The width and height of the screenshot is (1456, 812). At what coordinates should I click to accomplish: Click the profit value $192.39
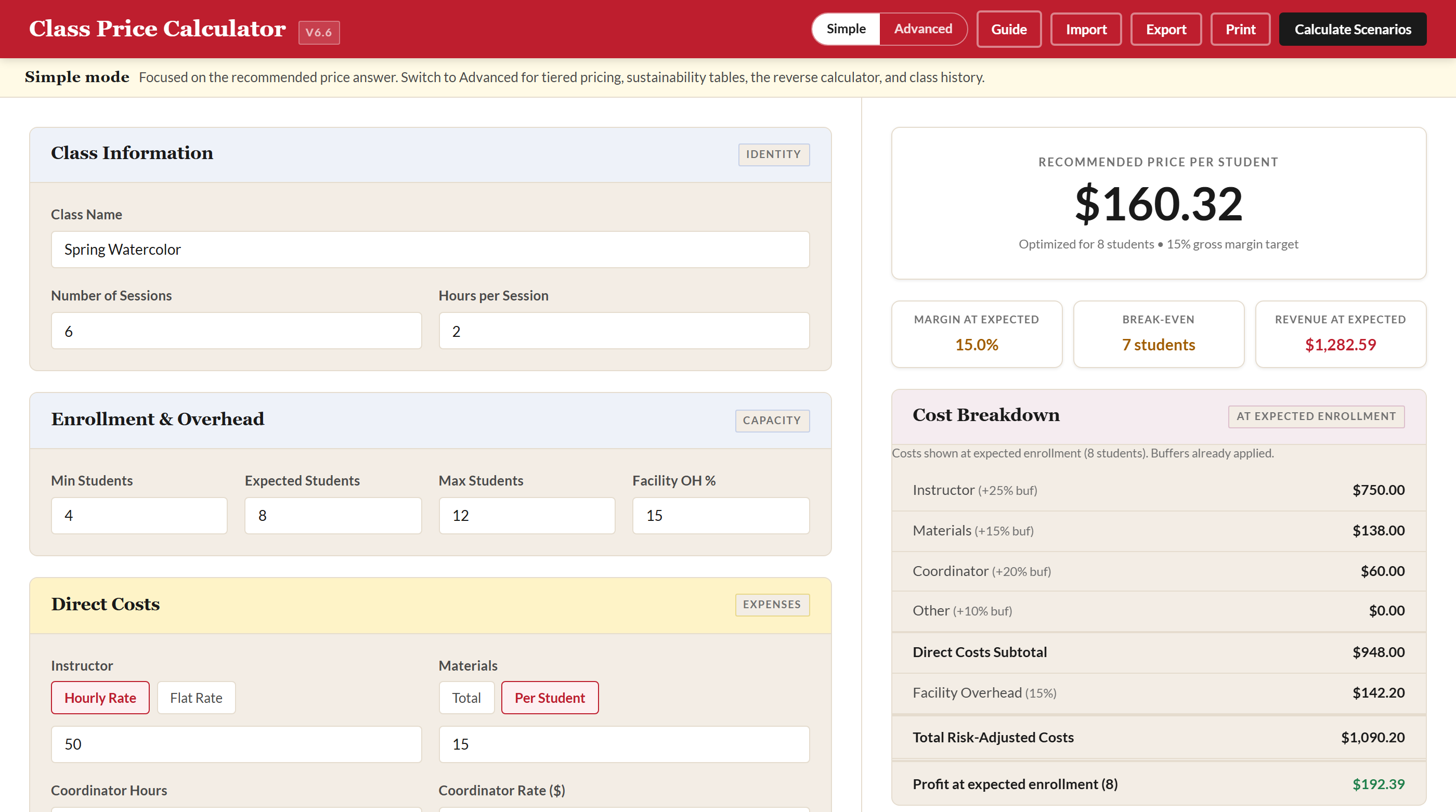1378,784
